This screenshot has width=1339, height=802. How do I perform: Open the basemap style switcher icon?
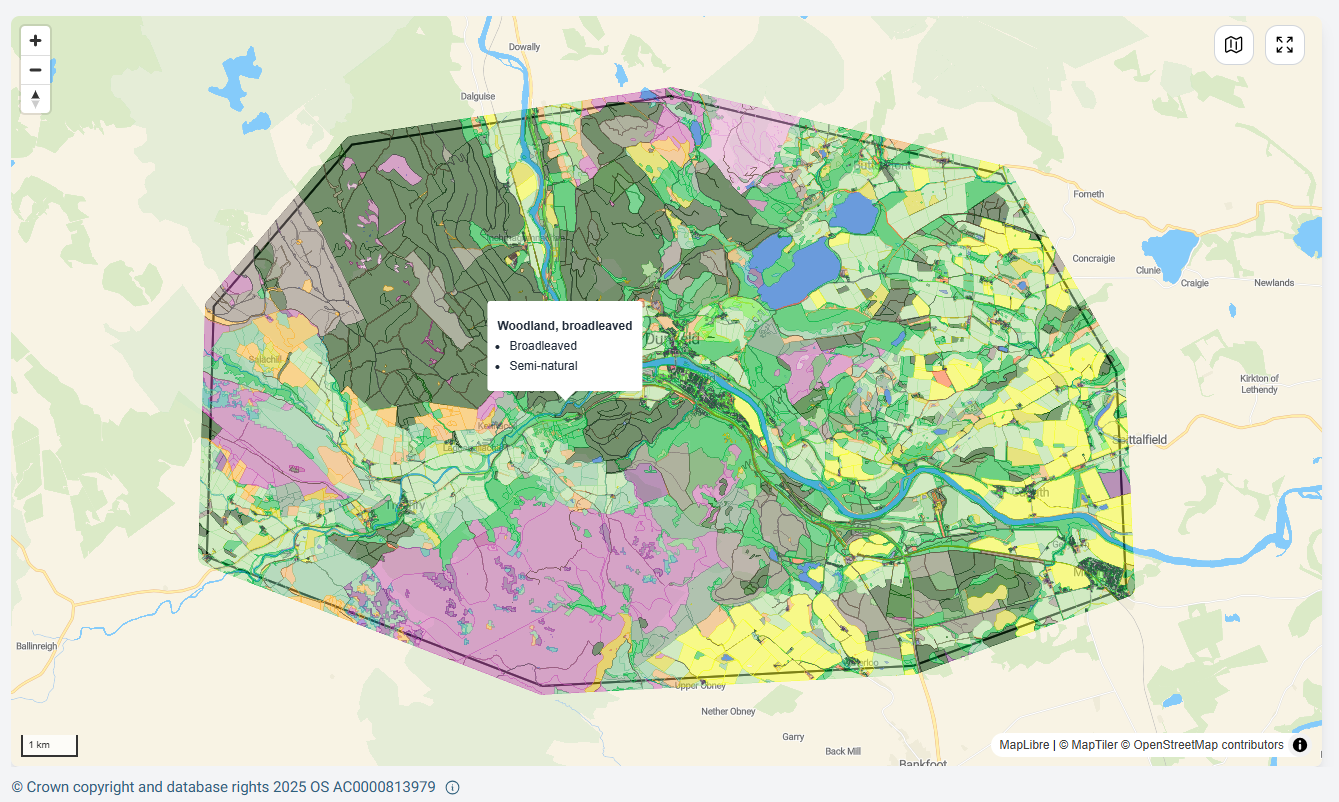coord(1234,45)
